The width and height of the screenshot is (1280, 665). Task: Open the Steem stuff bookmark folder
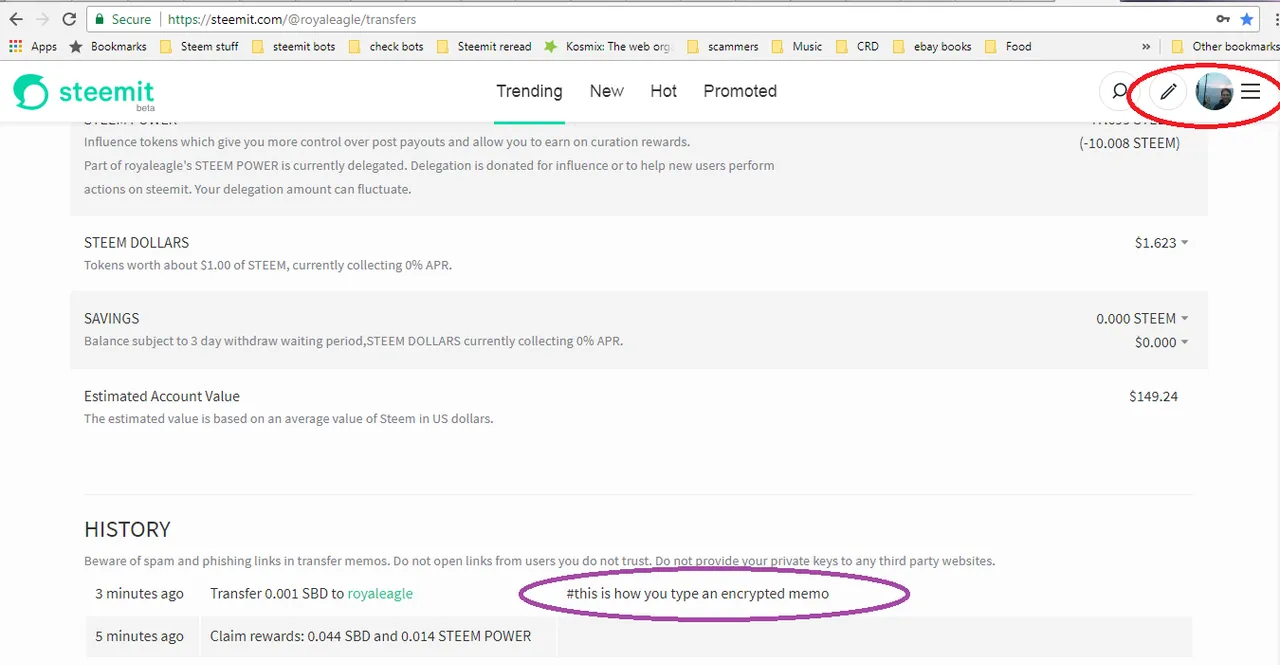click(x=199, y=46)
